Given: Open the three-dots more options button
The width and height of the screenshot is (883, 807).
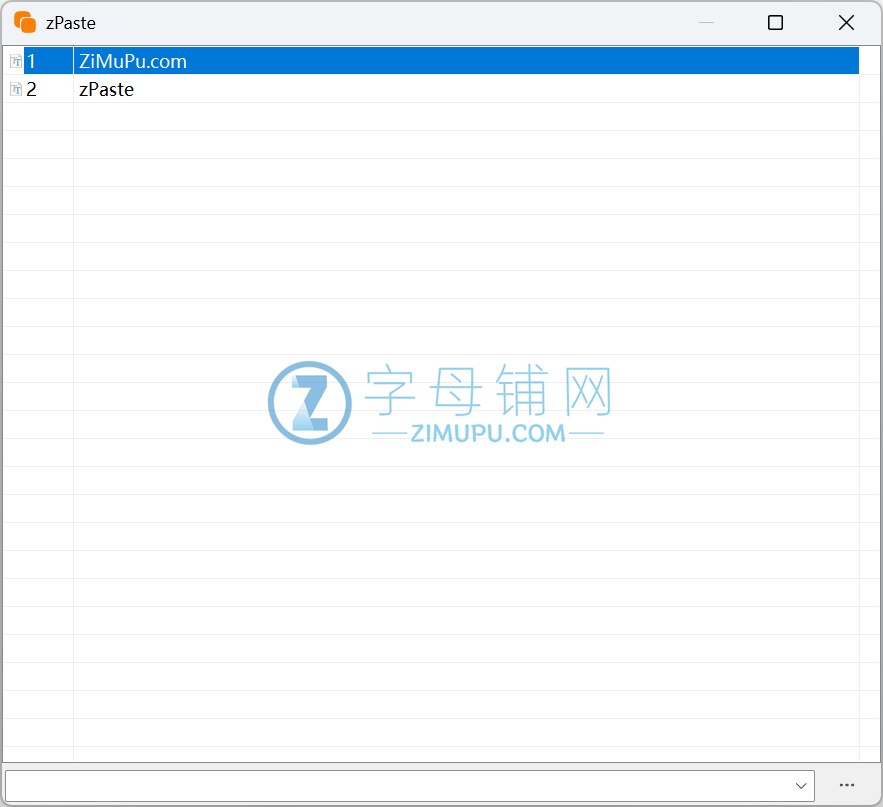Looking at the screenshot, I should [846, 785].
